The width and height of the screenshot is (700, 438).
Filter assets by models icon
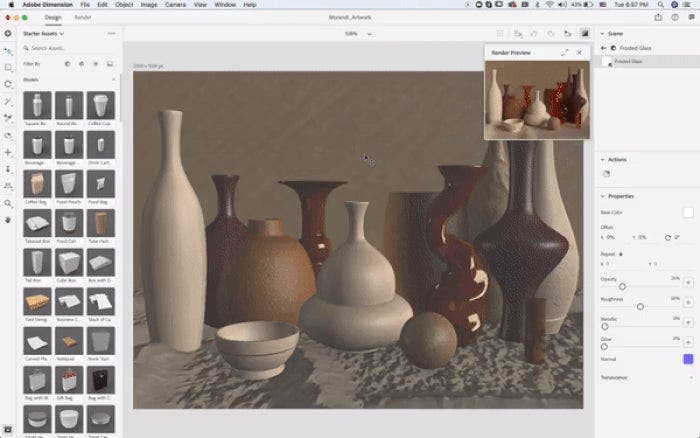(67, 64)
